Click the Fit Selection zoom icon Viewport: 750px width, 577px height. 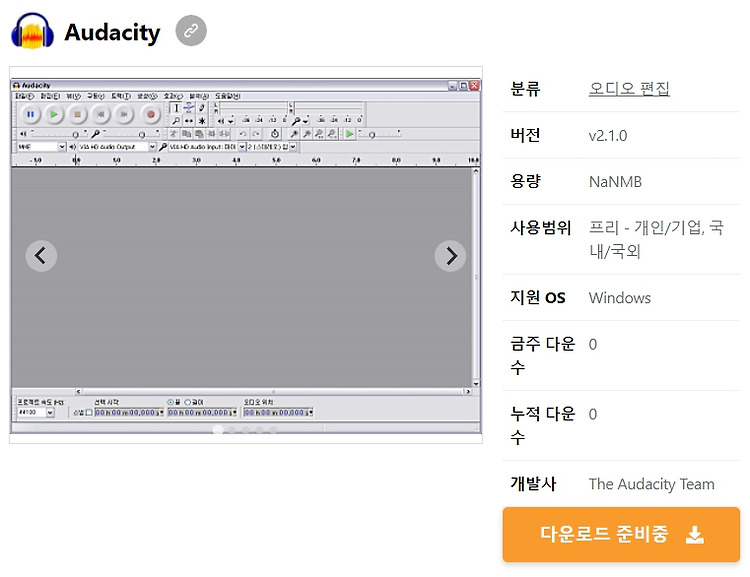coord(319,134)
